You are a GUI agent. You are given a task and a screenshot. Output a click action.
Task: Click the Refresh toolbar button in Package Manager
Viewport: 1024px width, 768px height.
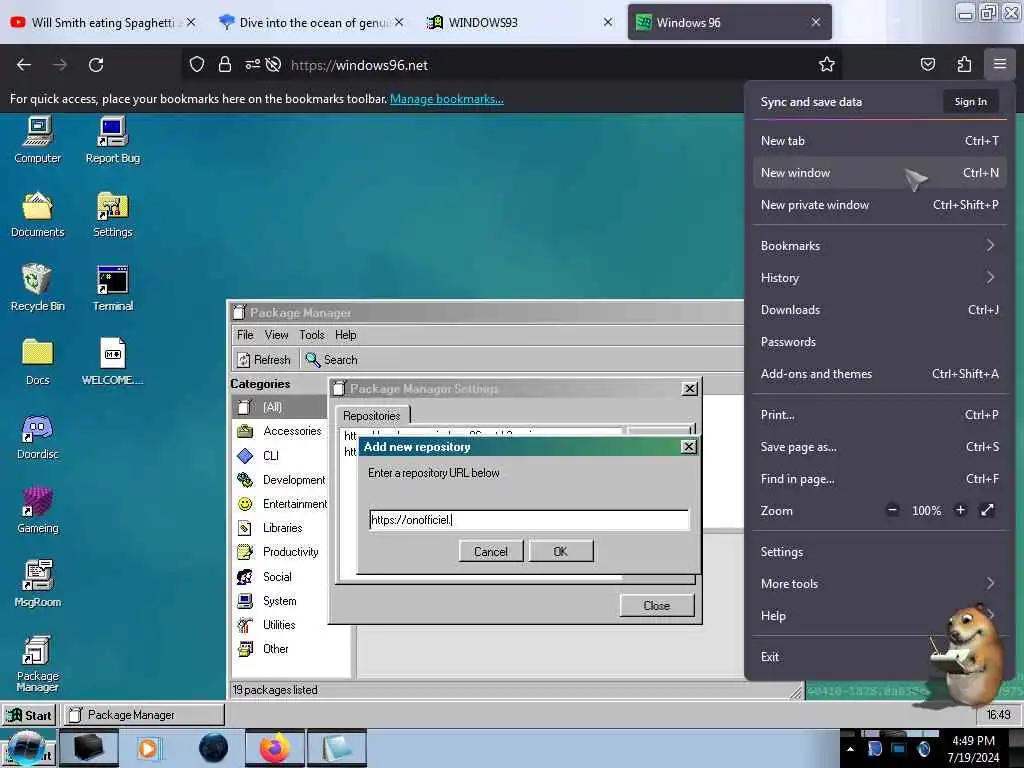click(264, 360)
